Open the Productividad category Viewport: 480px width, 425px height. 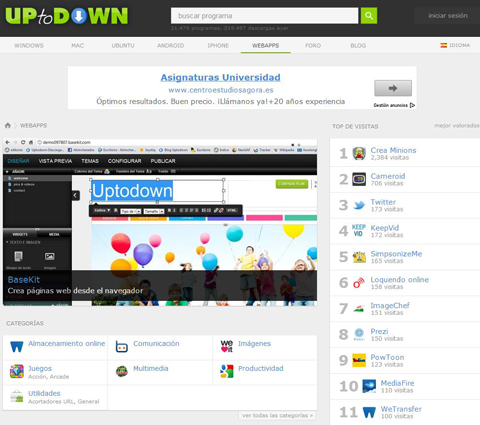[261, 368]
